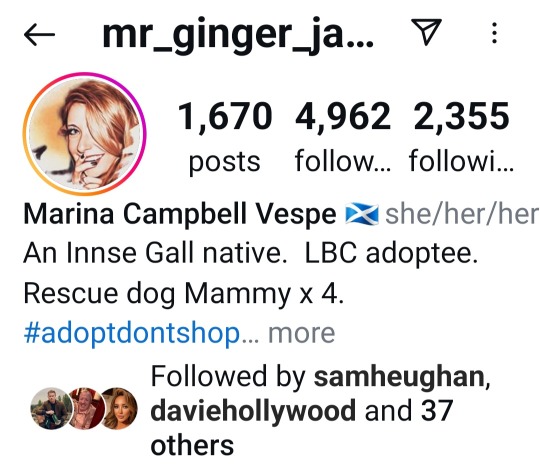Open the 1,670 posts count
The image size is (540, 464).
coord(225,137)
